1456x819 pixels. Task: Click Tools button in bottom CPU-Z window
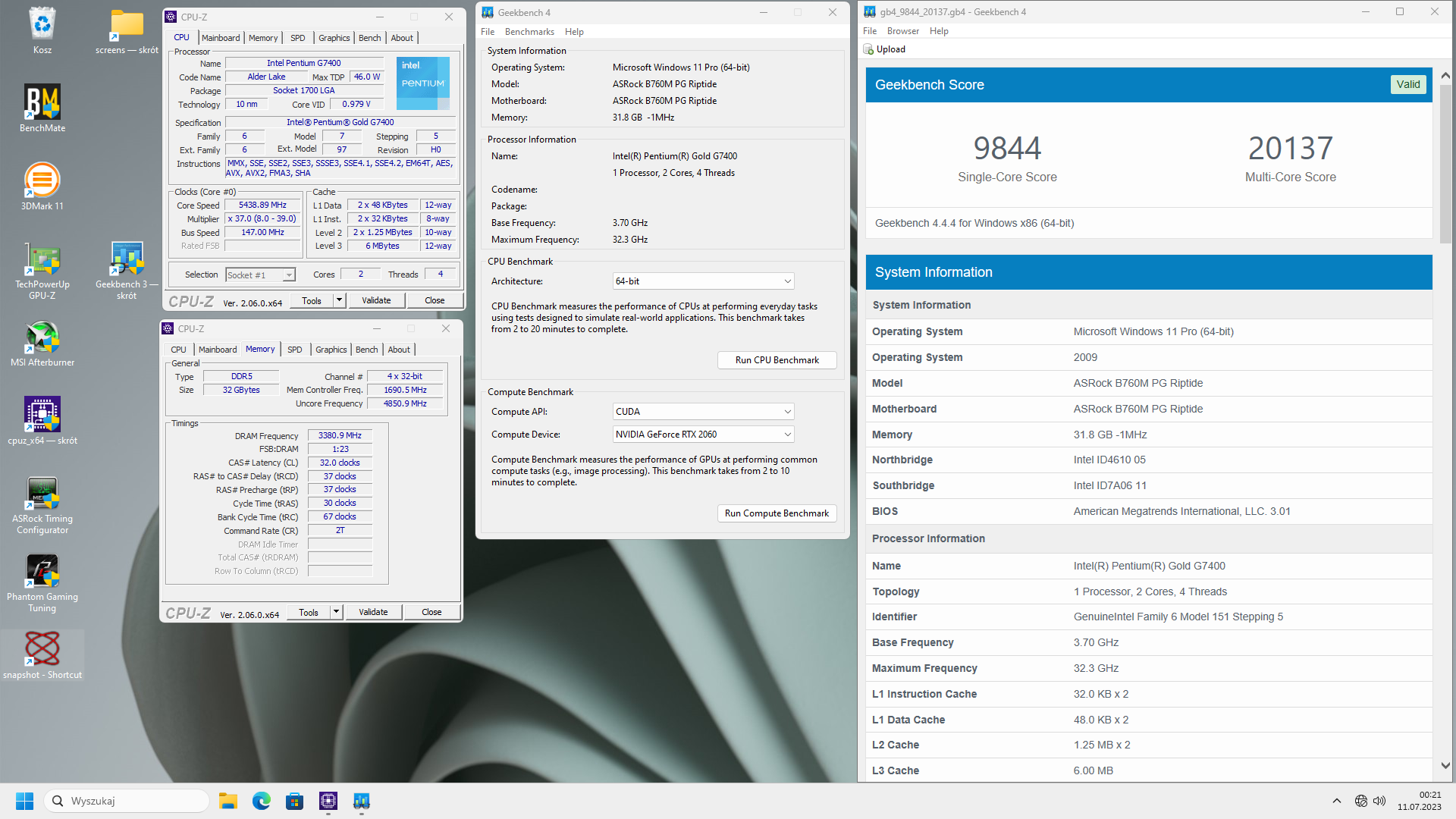(309, 612)
